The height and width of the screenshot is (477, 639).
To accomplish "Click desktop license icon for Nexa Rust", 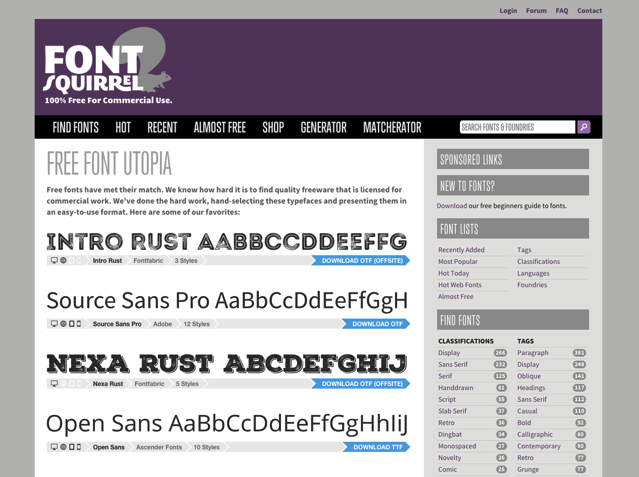I will (54, 384).
